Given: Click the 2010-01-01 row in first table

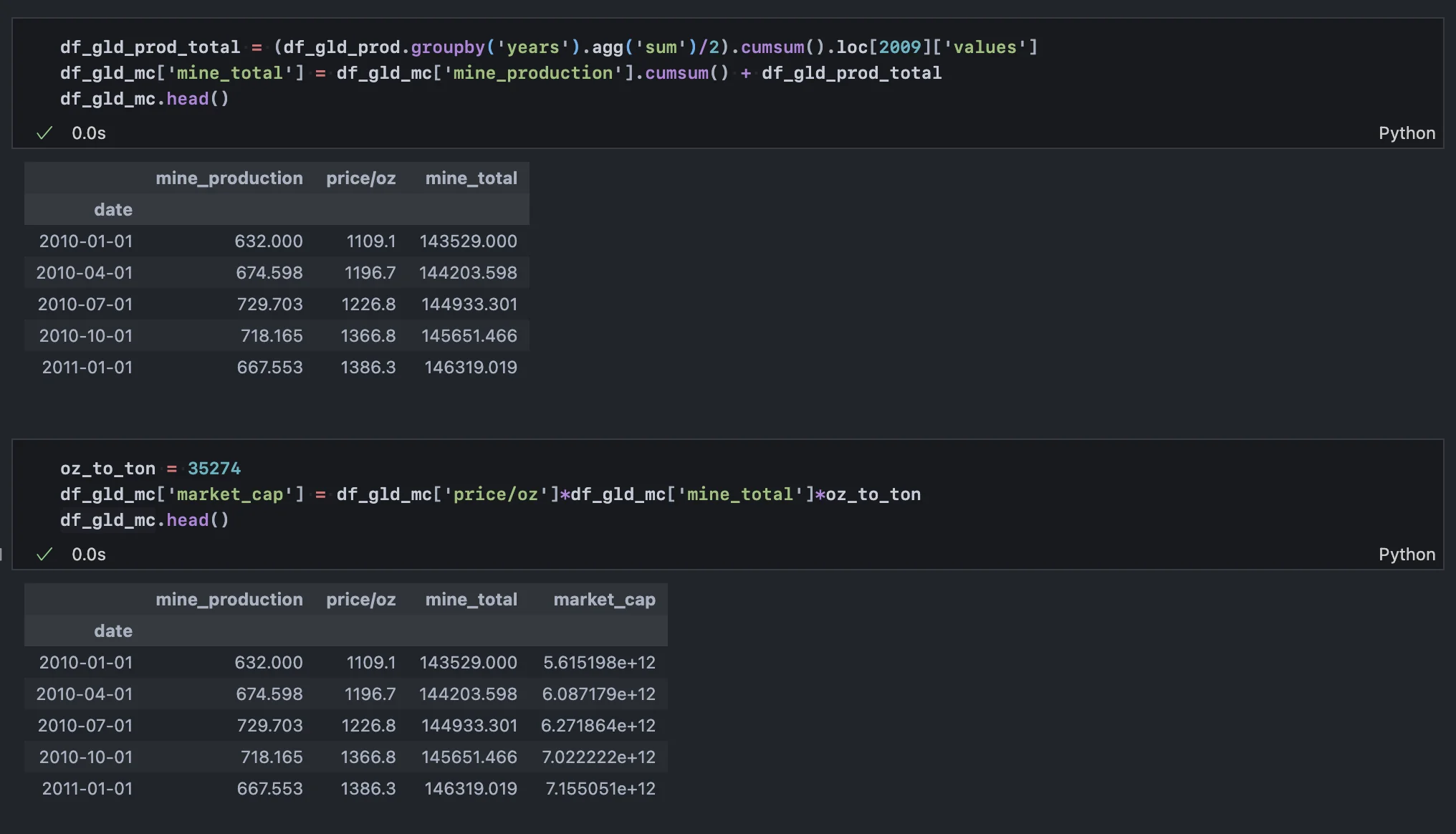Looking at the screenshot, I should tap(85, 241).
